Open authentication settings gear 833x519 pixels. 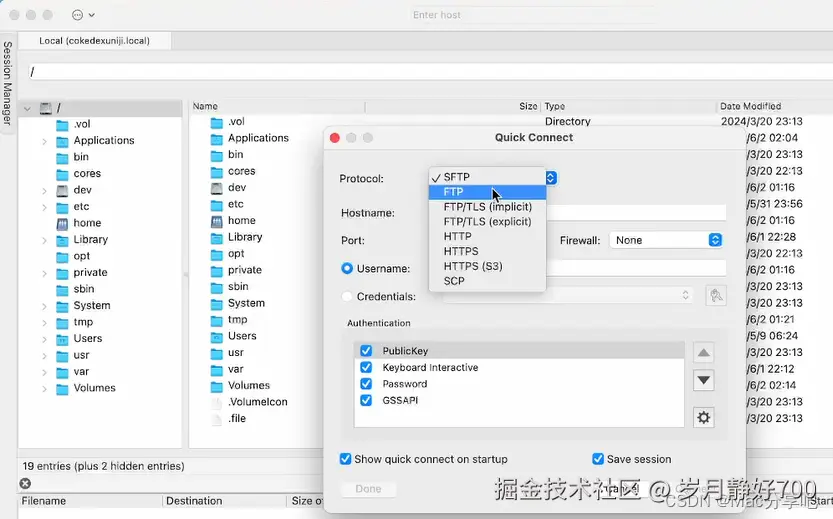pyautogui.click(x=703, y=418)
